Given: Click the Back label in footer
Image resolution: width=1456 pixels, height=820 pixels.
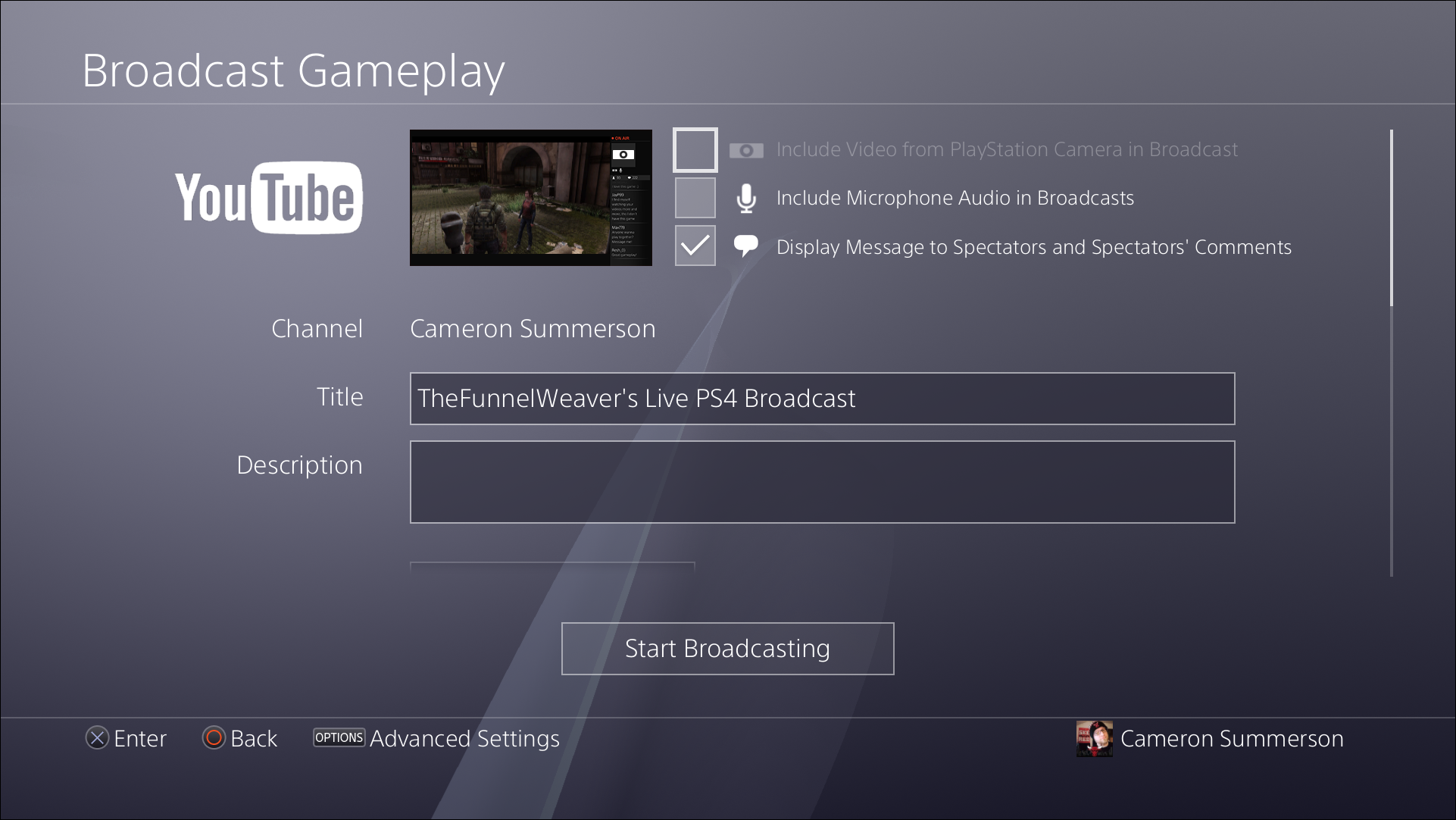Looking at the screenshot, I should click(254, 739).
